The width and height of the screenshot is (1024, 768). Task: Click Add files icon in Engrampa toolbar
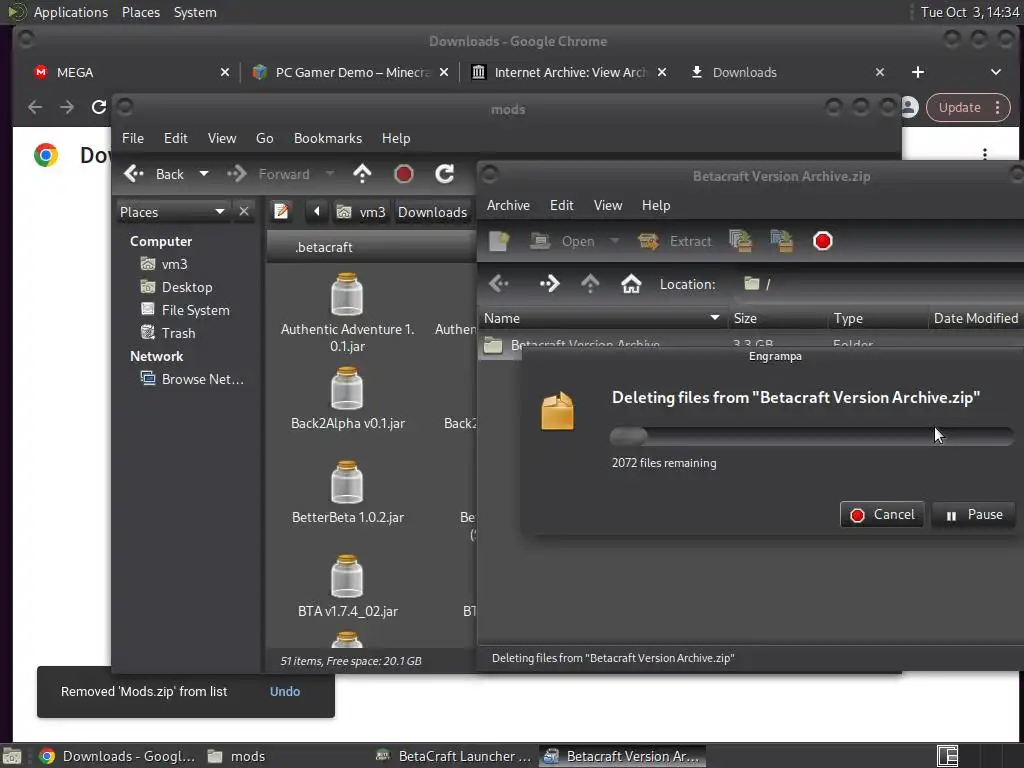[741, 241]
